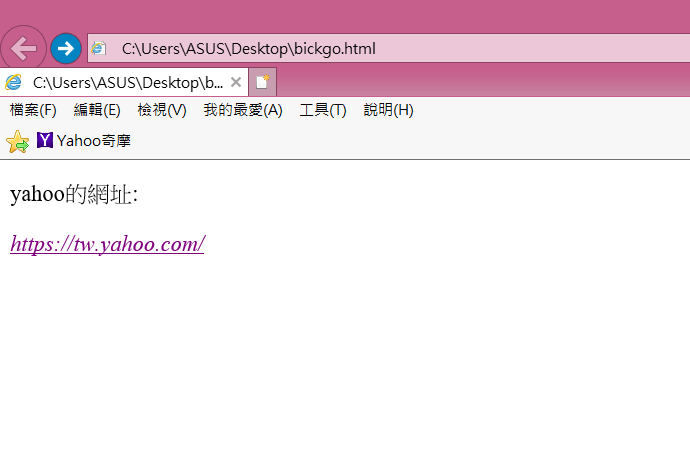Click the browser Back arrow button
Viewport: 690px width, 472px height.
click(x=23, y=48)
